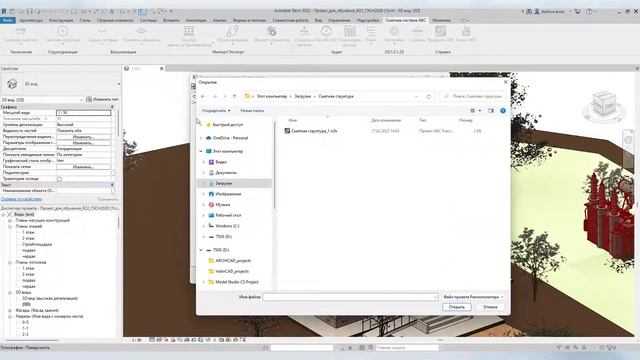This screenshot has width=640, height=360.
Task: Switch to the Аннотации ribbon tab
Action: point(196,20)
